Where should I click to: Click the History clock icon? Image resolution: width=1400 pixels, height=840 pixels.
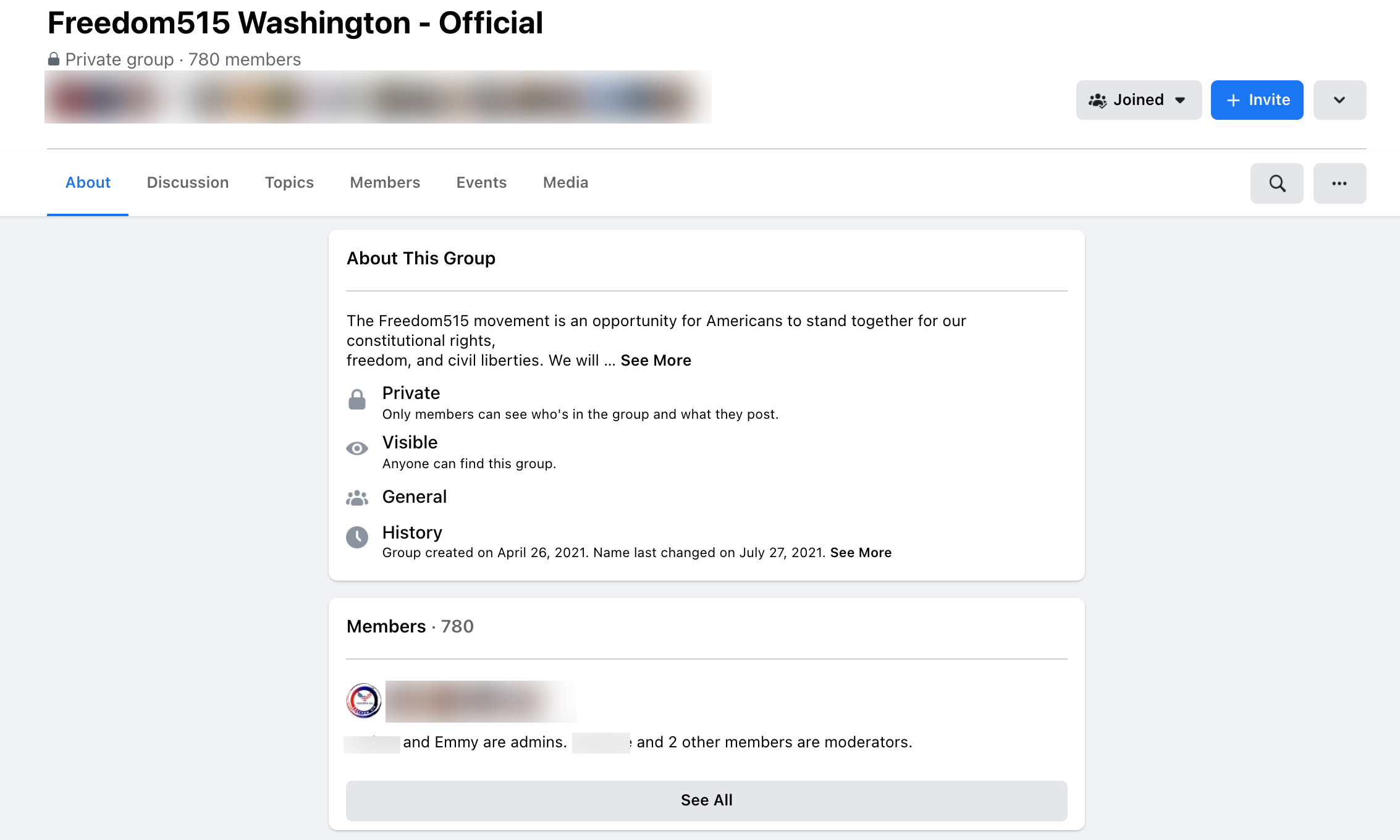coord(357,537)
